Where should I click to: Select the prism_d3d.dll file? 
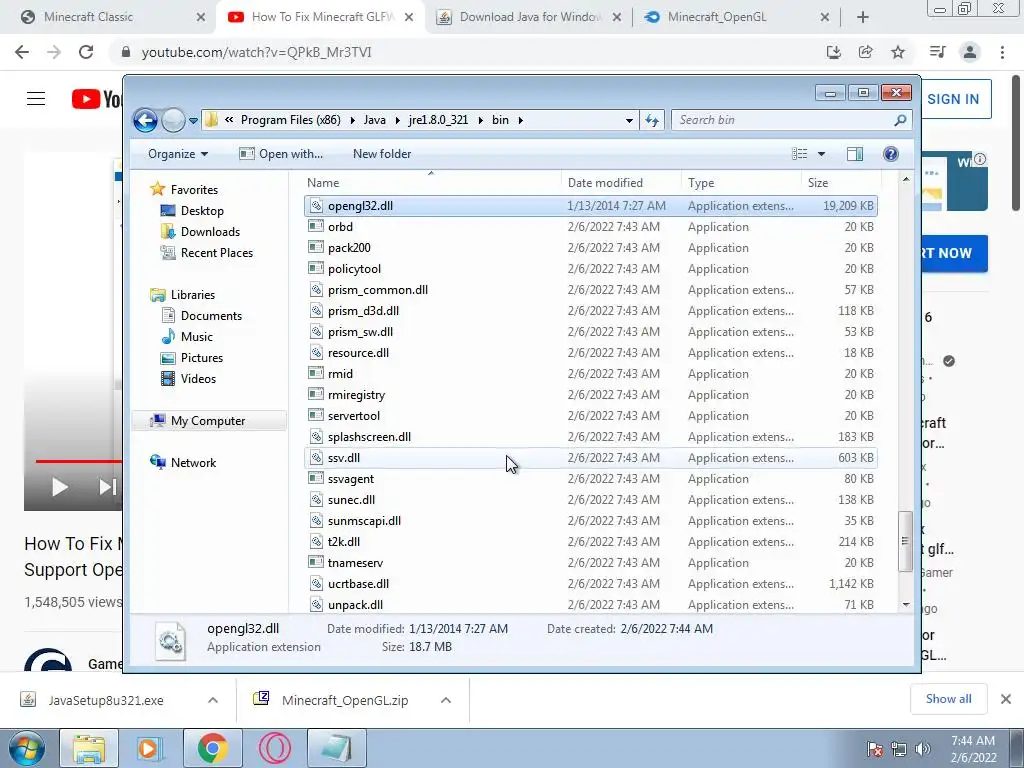[x=590, y=311]
